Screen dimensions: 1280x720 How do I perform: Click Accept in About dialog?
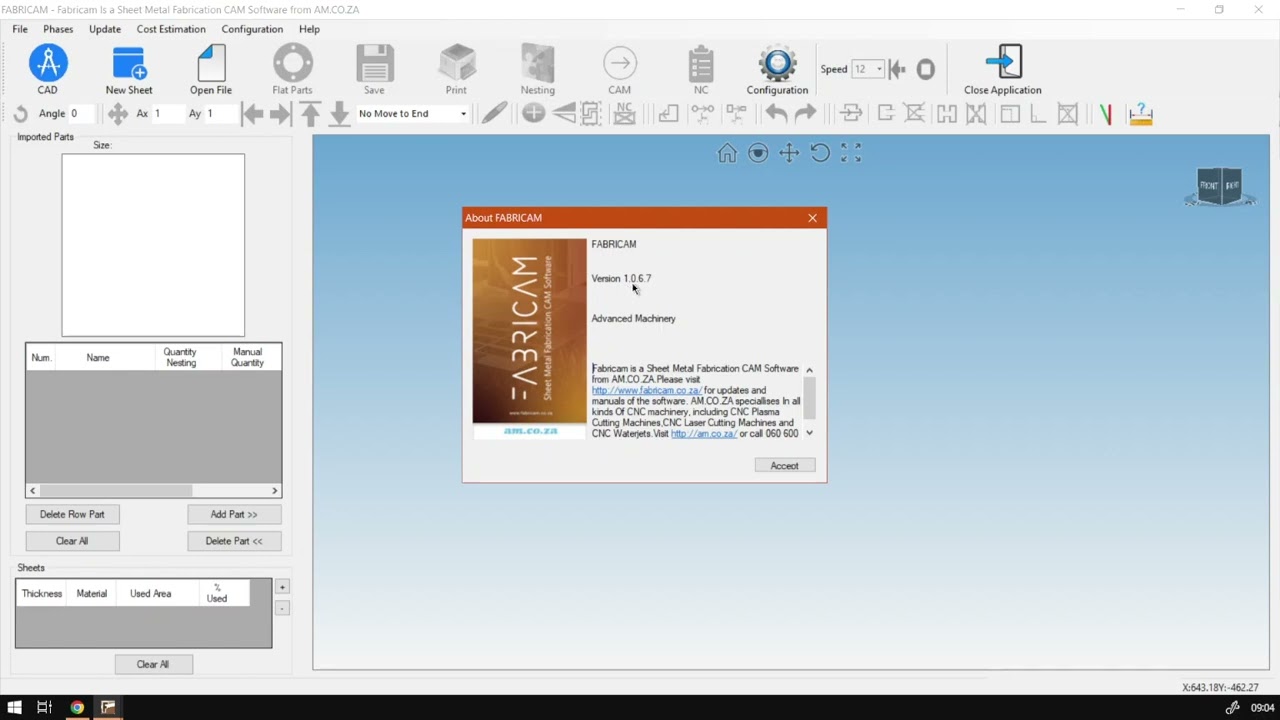tap(784, 466)
